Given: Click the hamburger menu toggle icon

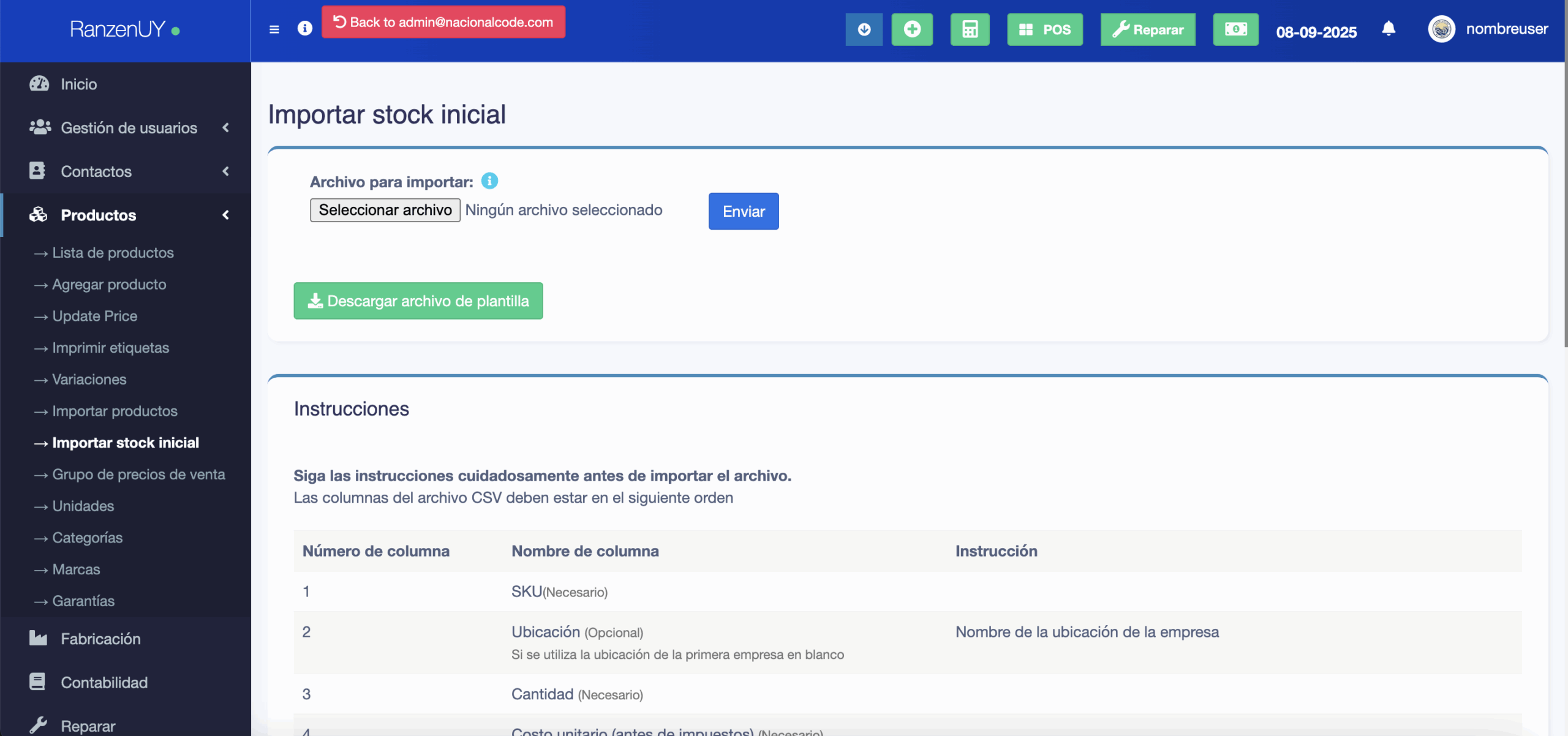Looking at the screenshot, I should [274, 29].
